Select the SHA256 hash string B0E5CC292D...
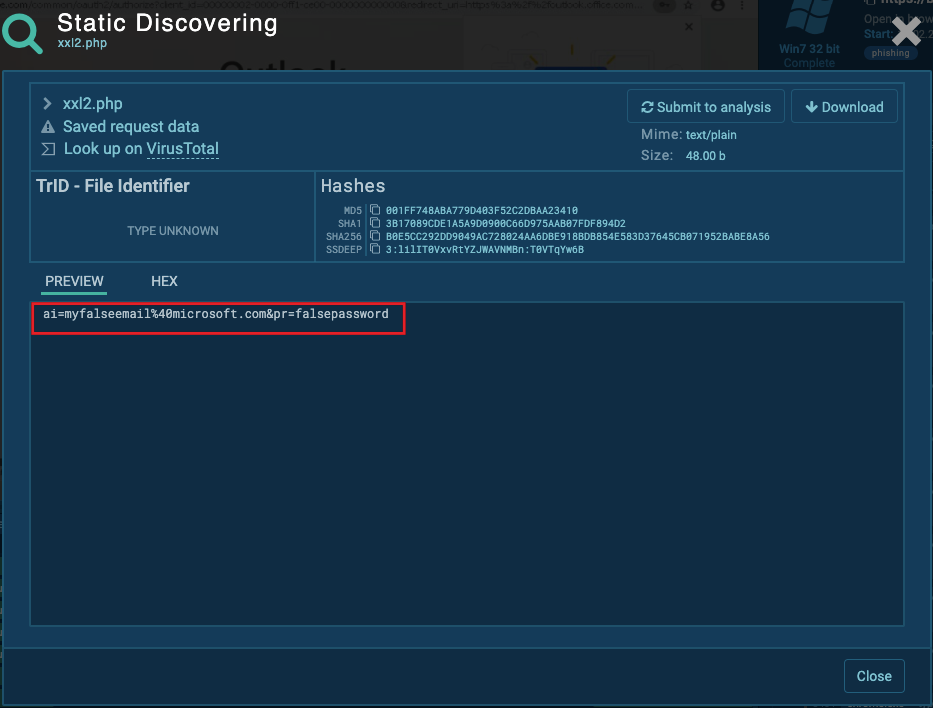The height and width of the screenshot is (708, 933). pos(577,236)
